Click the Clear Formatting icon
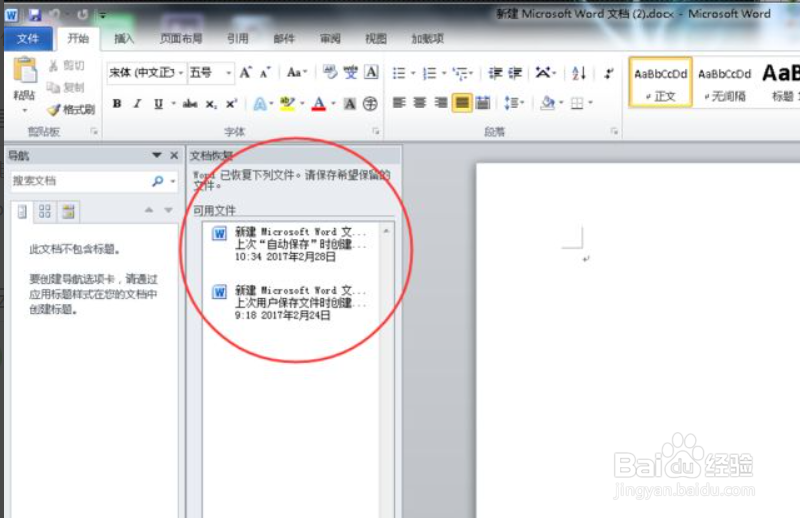This screenshot has height=518, width=800. [330, 72]
